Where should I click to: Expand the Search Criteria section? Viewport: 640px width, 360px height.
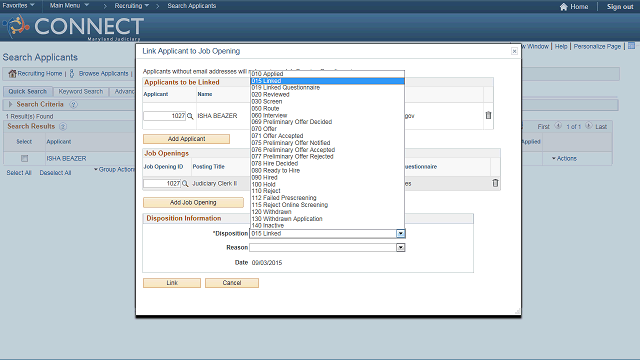click(x=11, y=104)
